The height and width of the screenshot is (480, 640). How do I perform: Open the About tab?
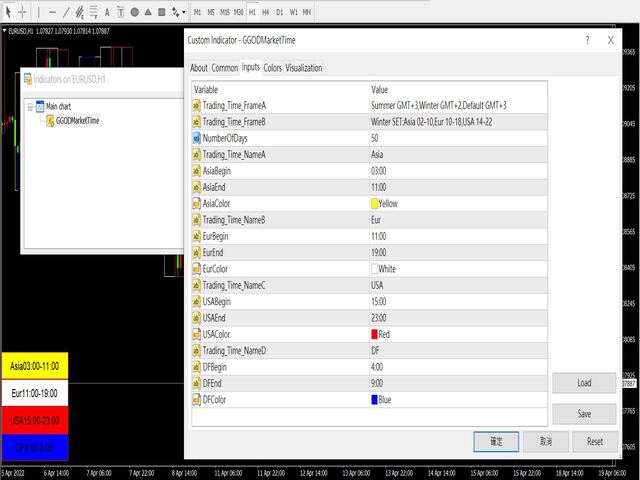point(199,68)
